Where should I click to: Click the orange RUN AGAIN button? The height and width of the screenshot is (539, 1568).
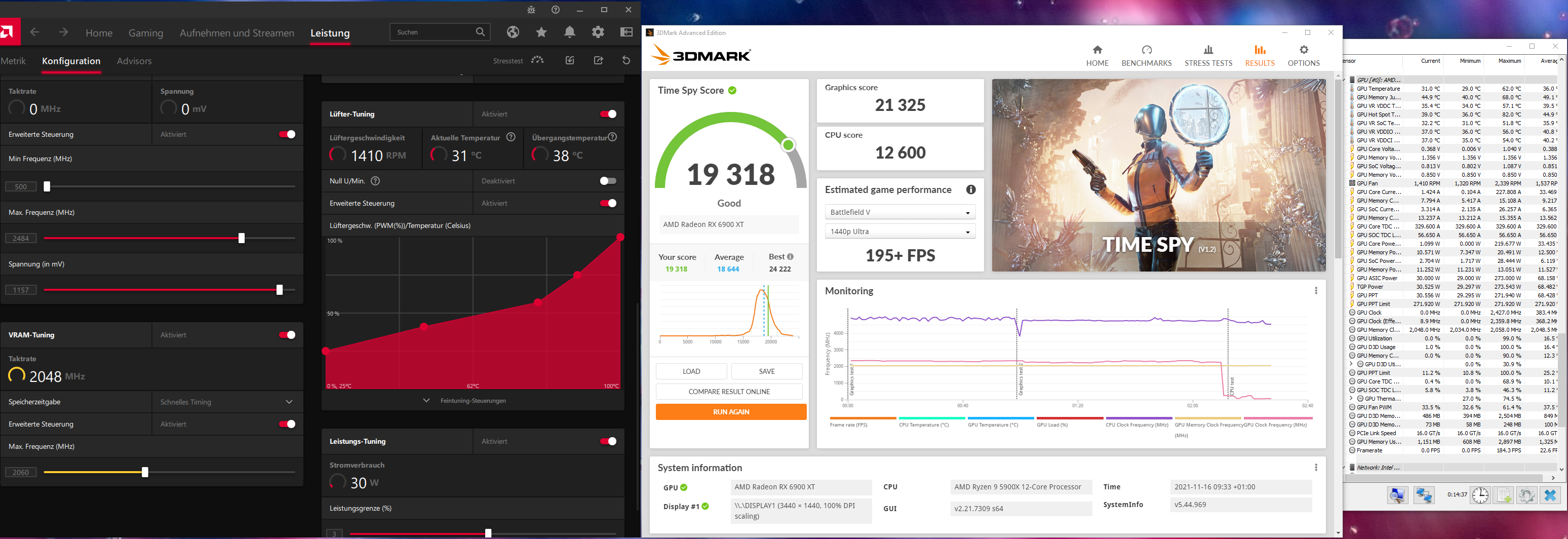(731, 412)
